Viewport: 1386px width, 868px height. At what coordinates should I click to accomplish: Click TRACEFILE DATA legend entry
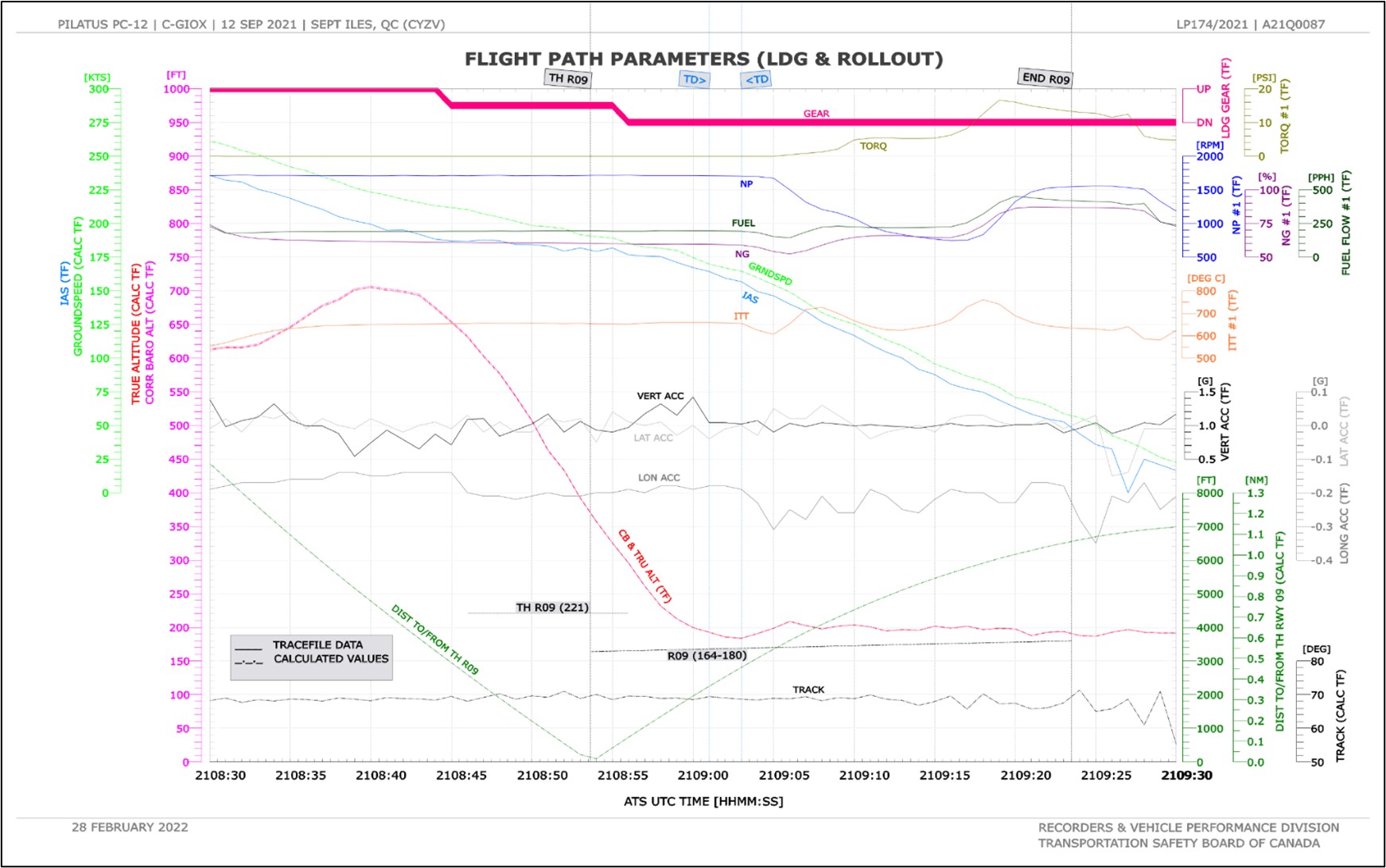tap(317, 645)
